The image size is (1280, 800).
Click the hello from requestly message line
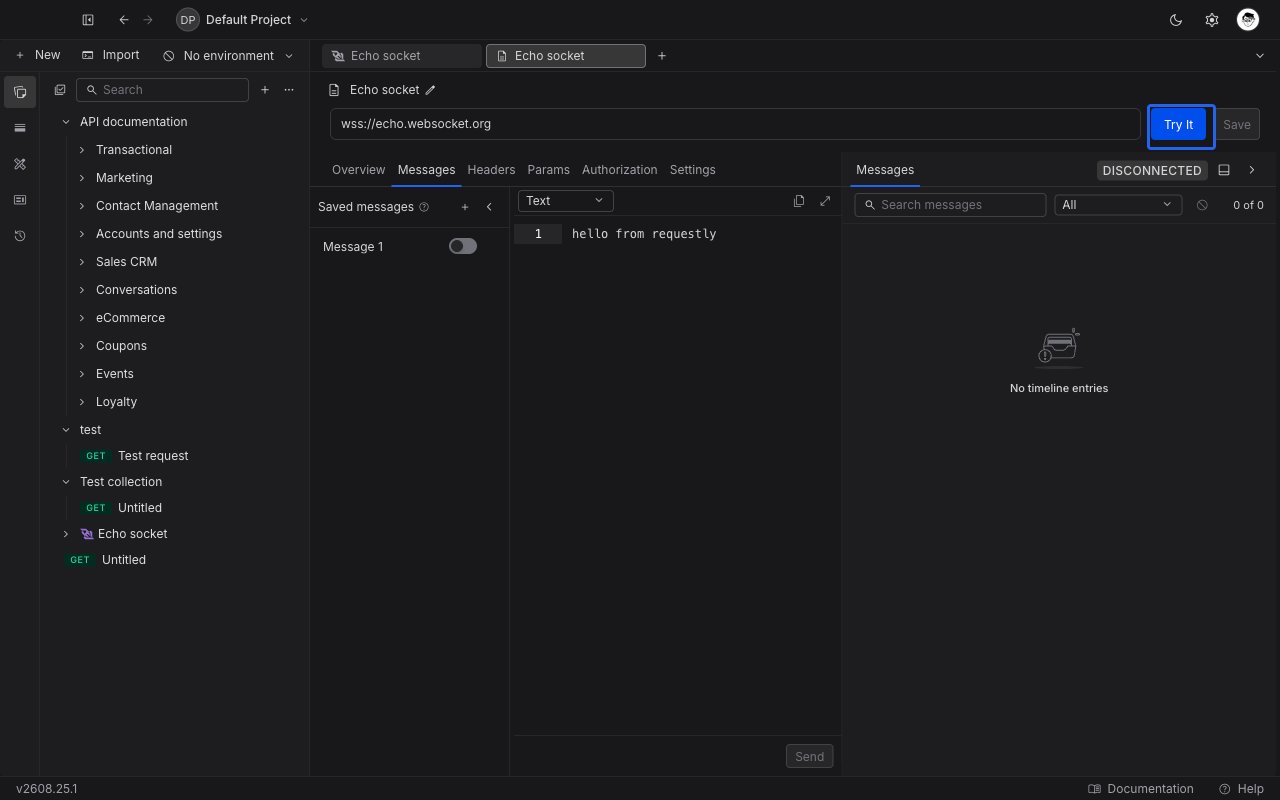(x=644, y=234)
